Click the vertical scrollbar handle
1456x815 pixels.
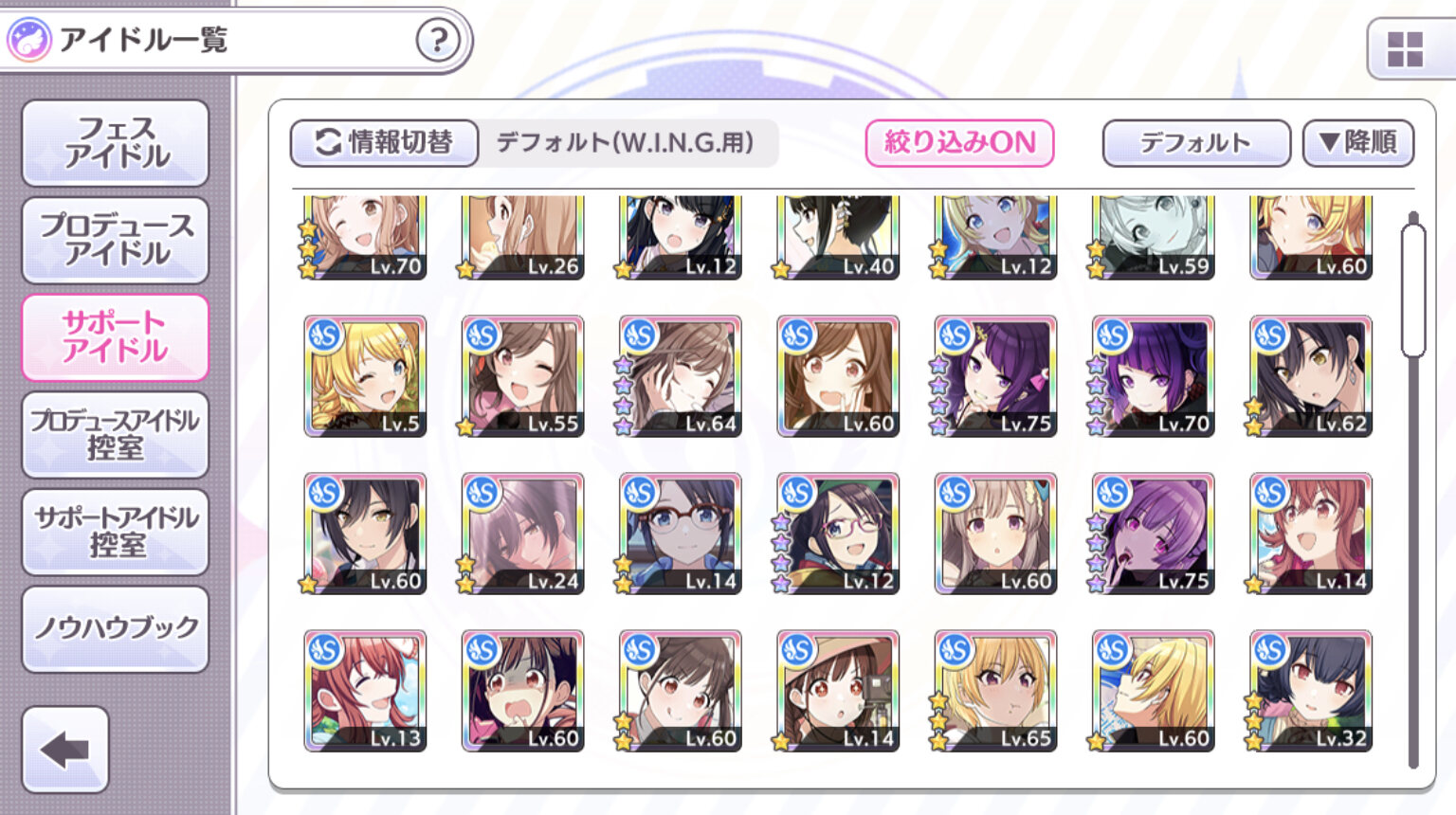tap(1413, 284)
